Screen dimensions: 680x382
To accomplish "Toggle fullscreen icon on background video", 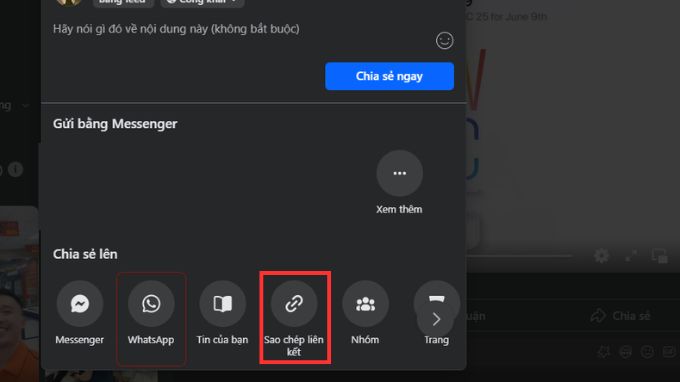I will tap(631, 256).
